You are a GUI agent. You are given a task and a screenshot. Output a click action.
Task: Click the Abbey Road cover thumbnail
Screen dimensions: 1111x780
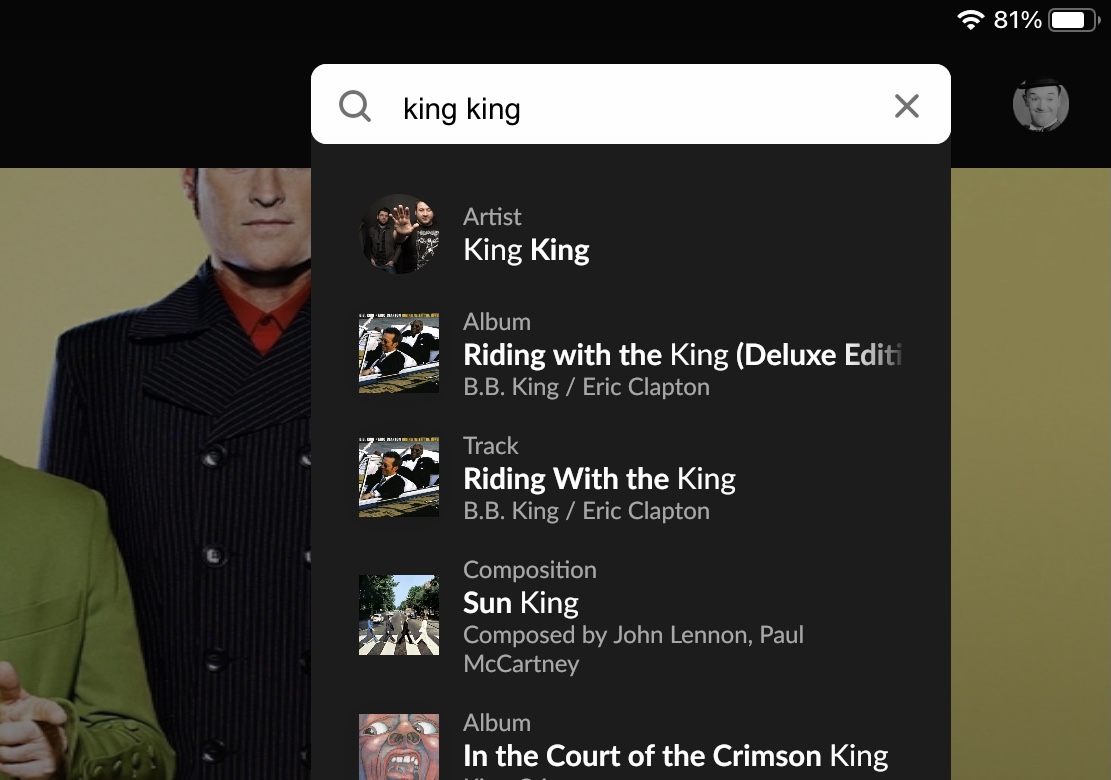tap(399, 614)
